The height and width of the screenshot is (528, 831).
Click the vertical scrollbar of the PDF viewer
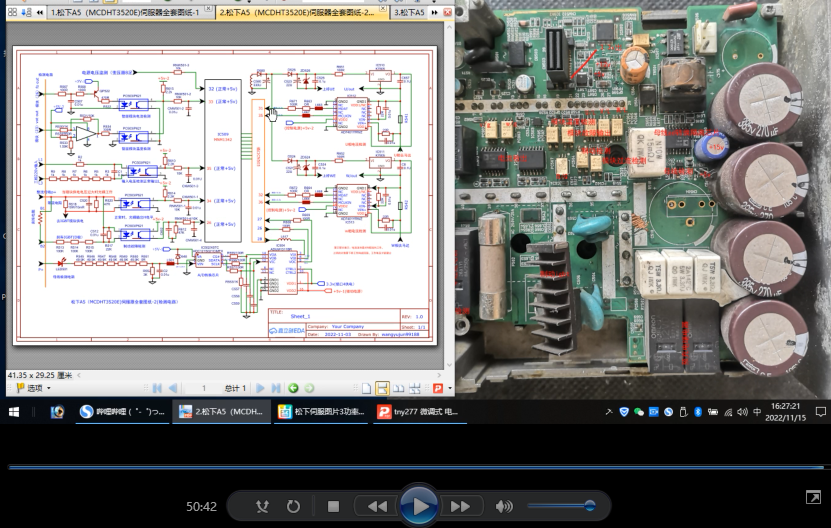point(449,196)
